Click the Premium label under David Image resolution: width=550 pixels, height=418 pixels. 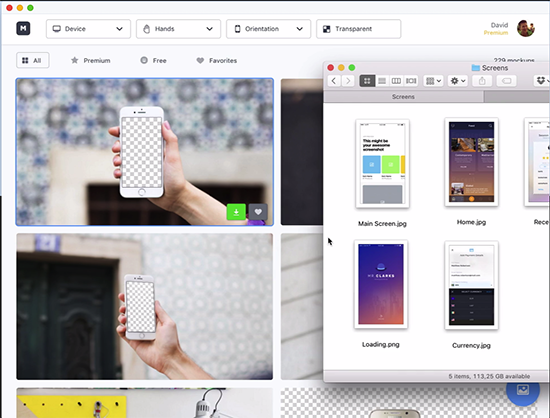(496, 33)
